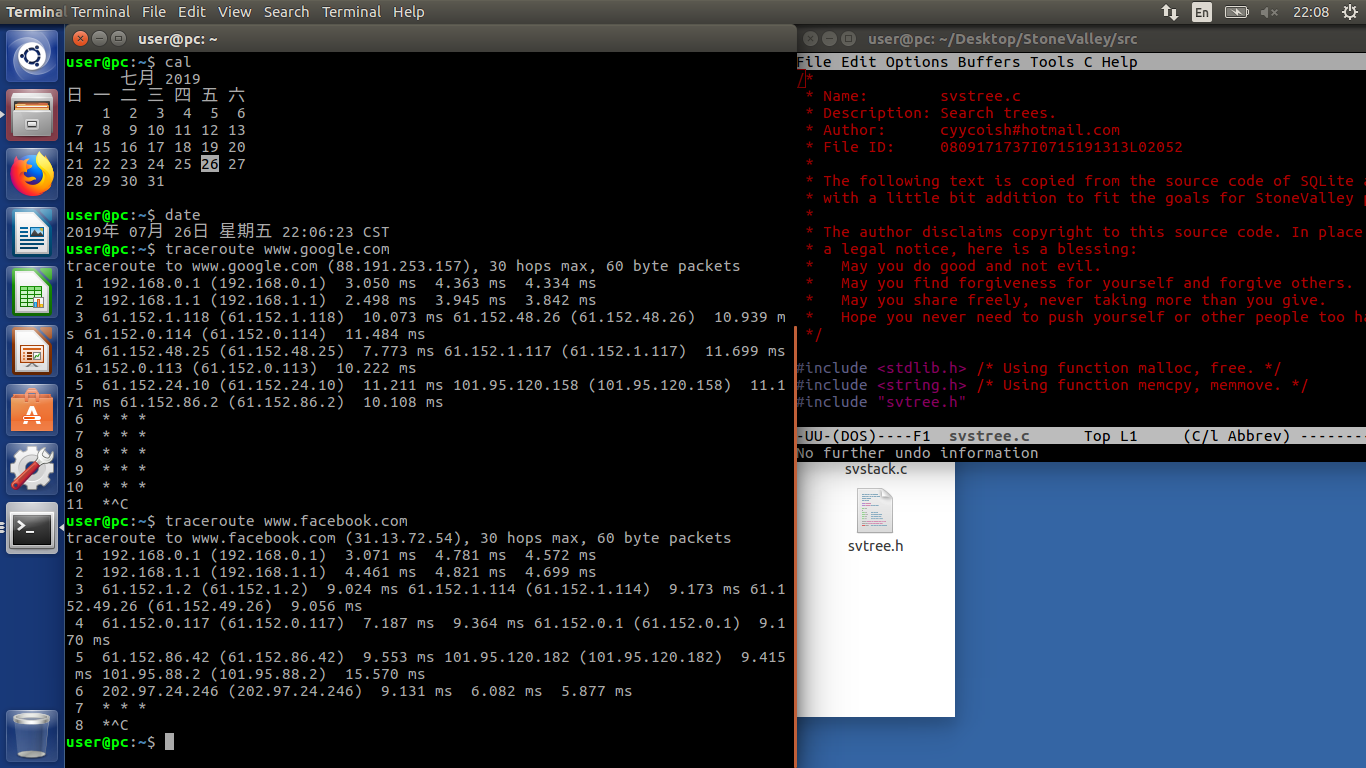Open Firefox from the dock
The image size is (1366, 768).
32,174
